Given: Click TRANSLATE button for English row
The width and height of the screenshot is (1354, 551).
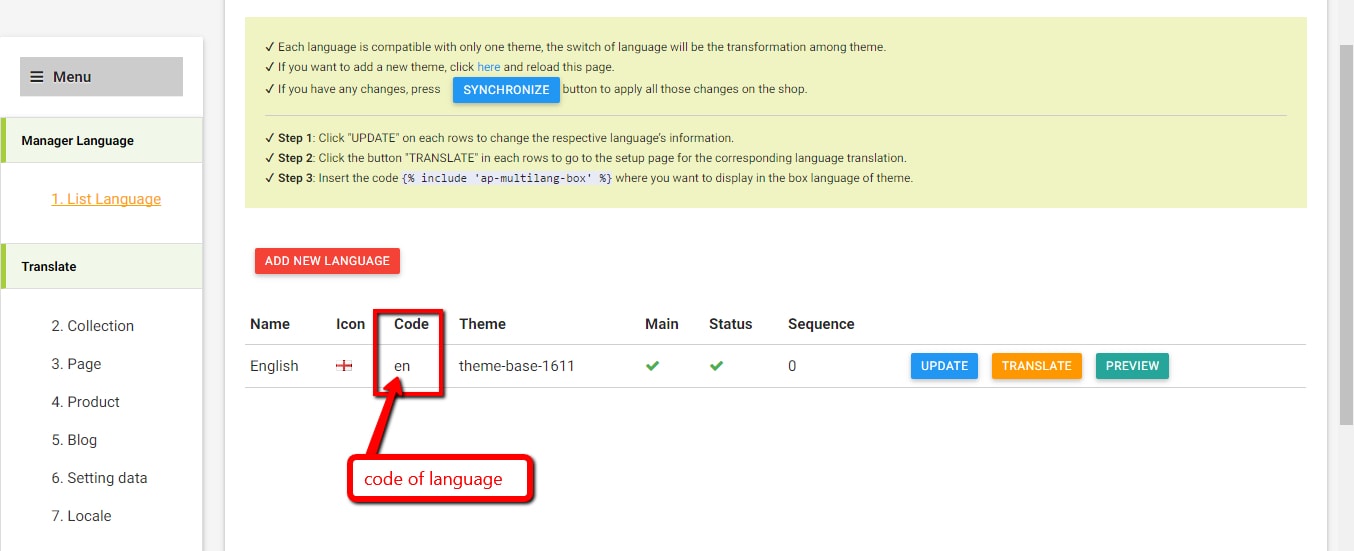Looking at the screenshot, I should (1036, 366).
